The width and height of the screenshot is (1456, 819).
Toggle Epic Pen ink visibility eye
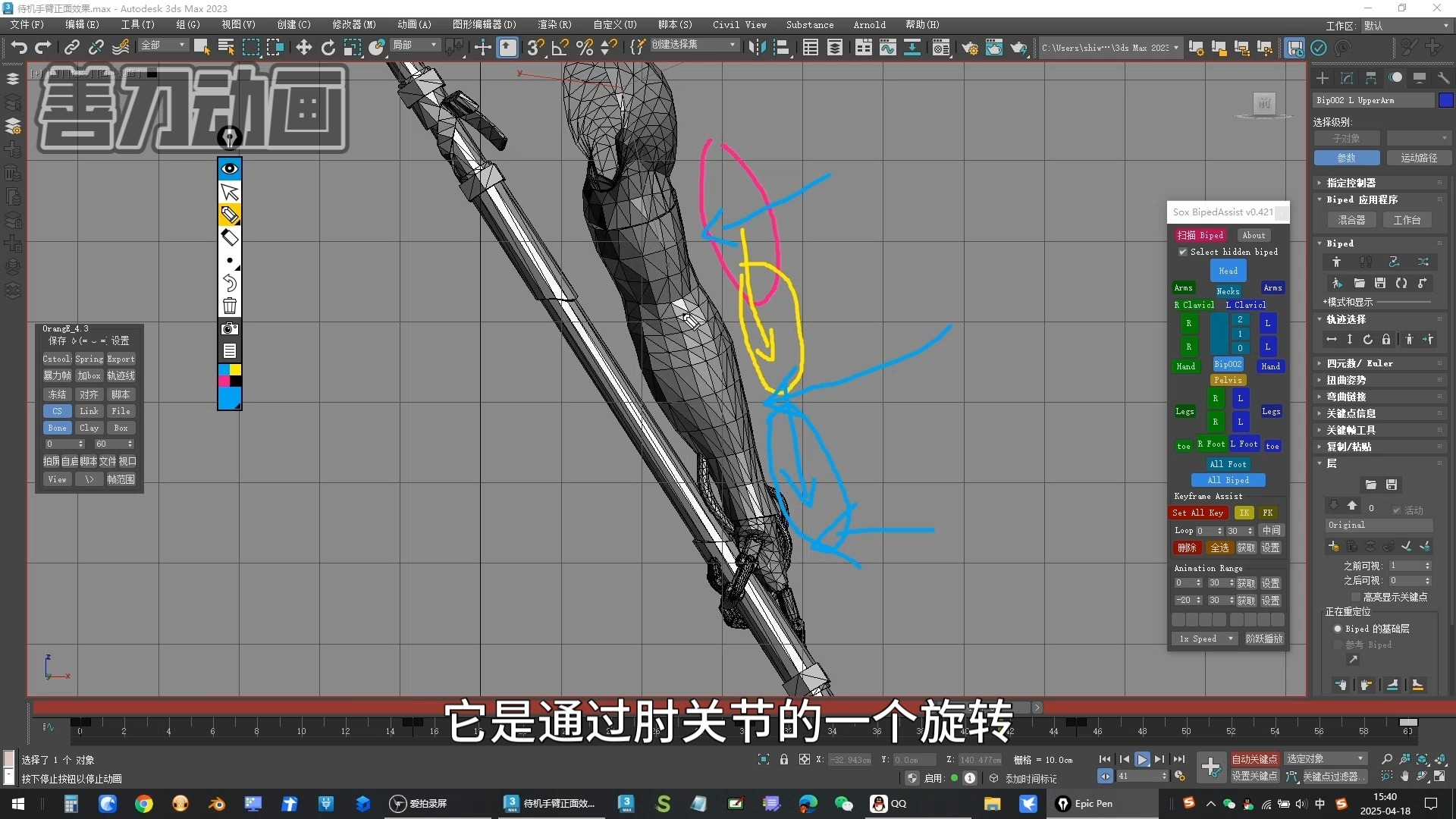pyautogui.click(x=230, y=168)
